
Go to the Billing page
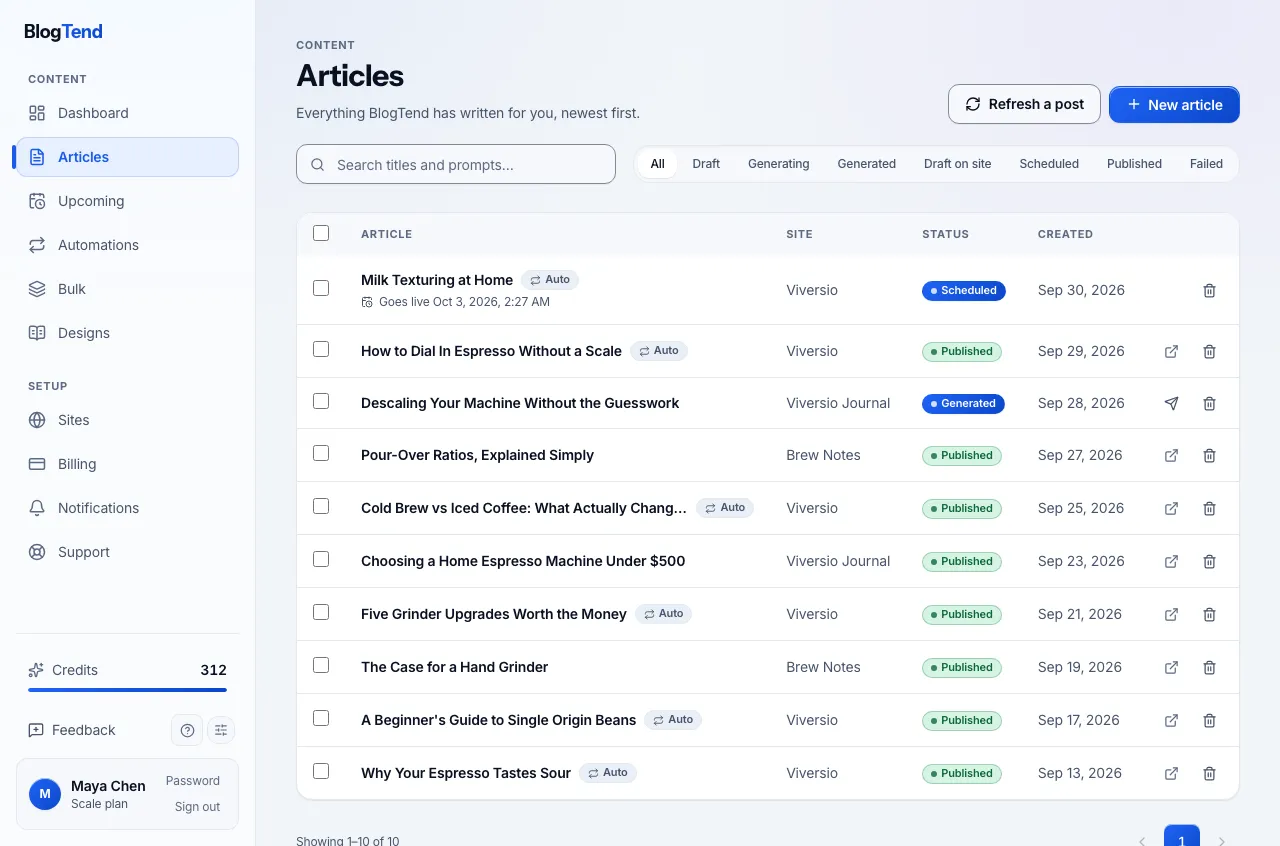pyautogui.click(x=127, y=464)
